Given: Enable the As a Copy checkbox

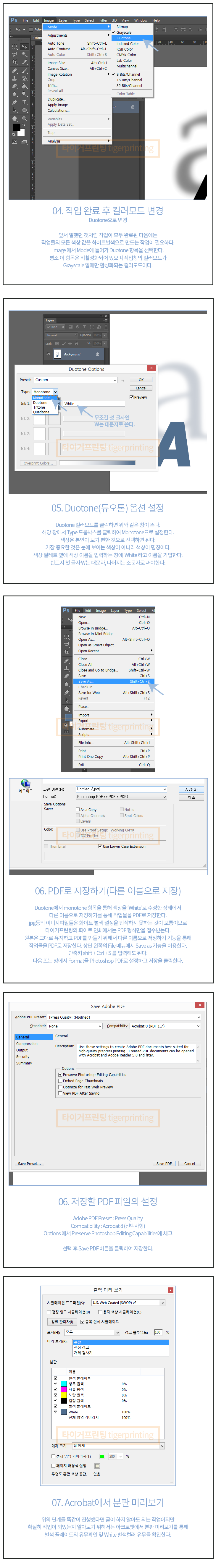Looking at the screenshot, I should 78,810.
